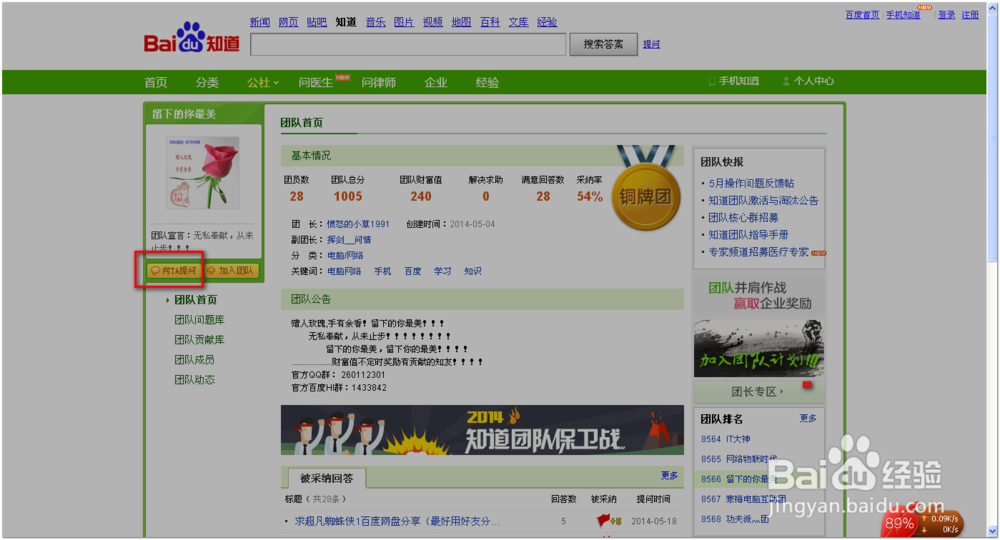1000x540 pixels.
Task: Click the red flag icon in adopted answer row
Action: tap(604, 521)
